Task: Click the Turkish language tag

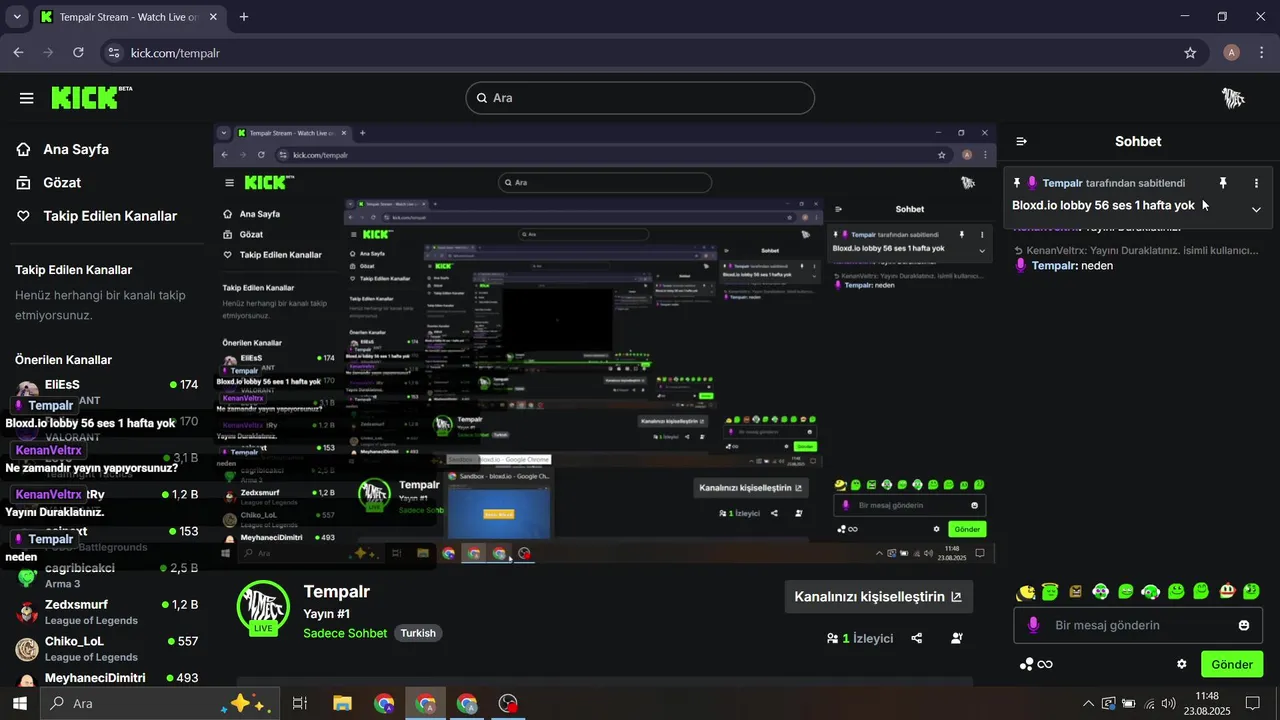Action: pos(418,633)
